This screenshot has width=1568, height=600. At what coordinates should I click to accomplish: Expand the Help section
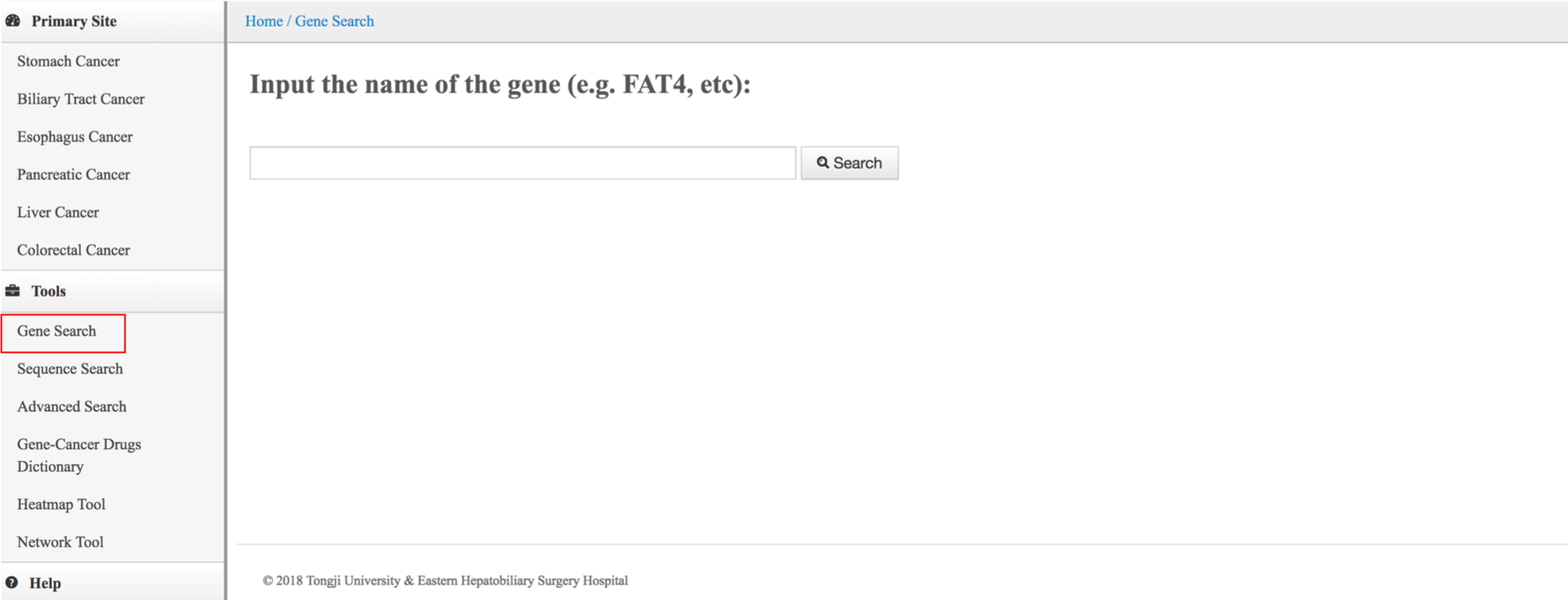(112, 582)
